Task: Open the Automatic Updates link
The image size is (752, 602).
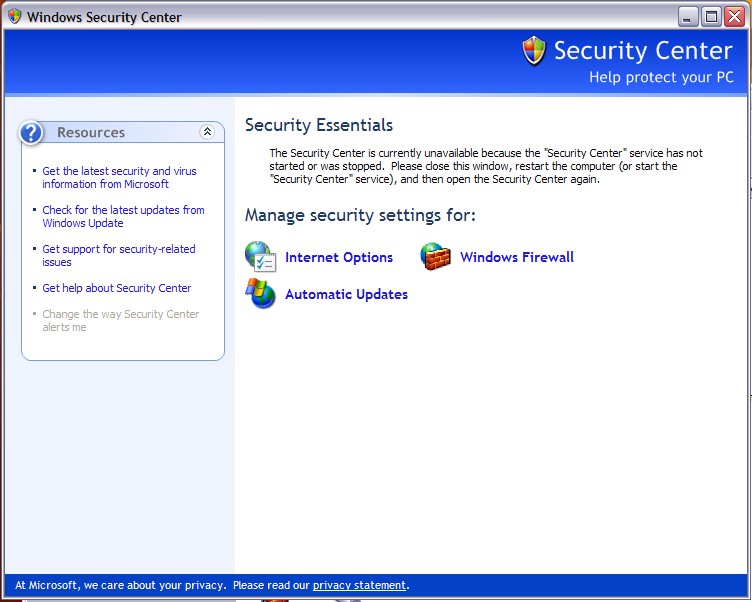Action: click(x=346, y=294)
